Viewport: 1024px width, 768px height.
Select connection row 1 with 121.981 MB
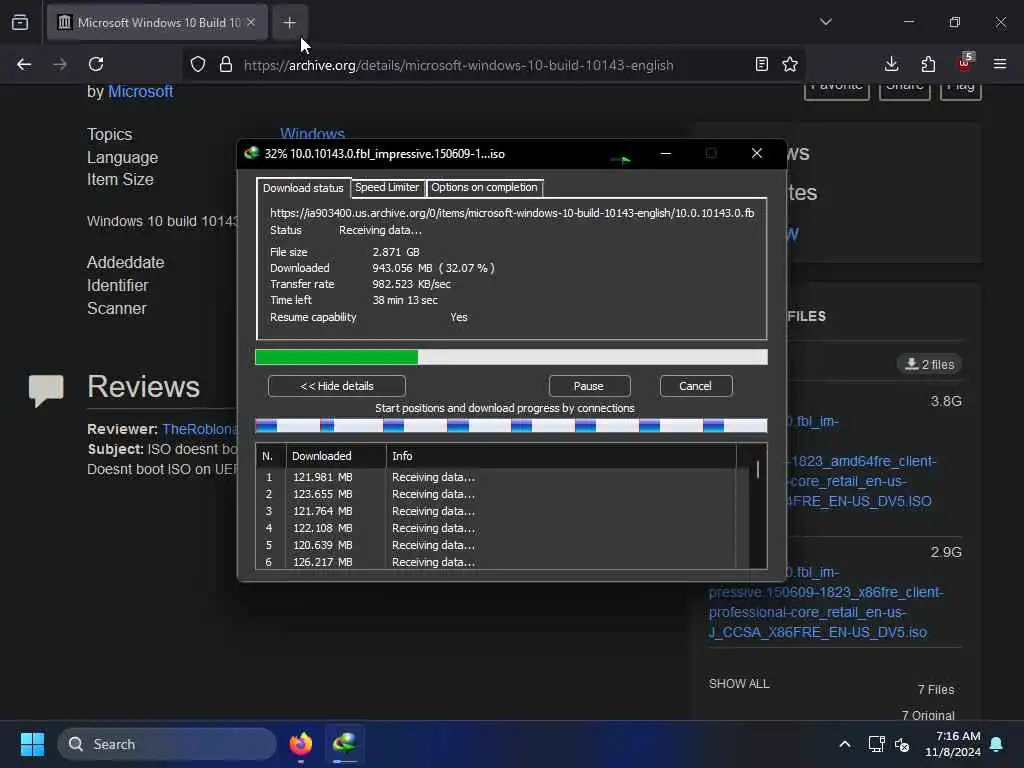click(x=496, y=477)
